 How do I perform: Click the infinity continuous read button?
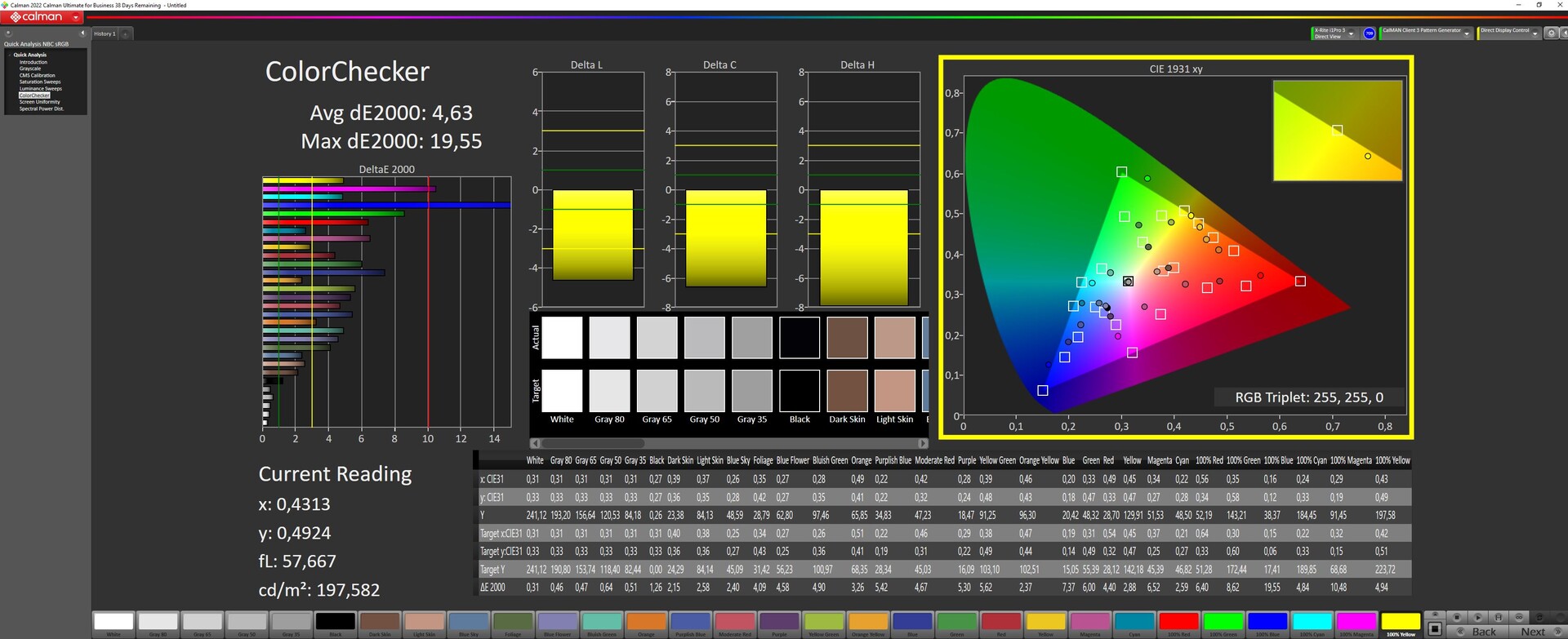[x=1518, y=617]
